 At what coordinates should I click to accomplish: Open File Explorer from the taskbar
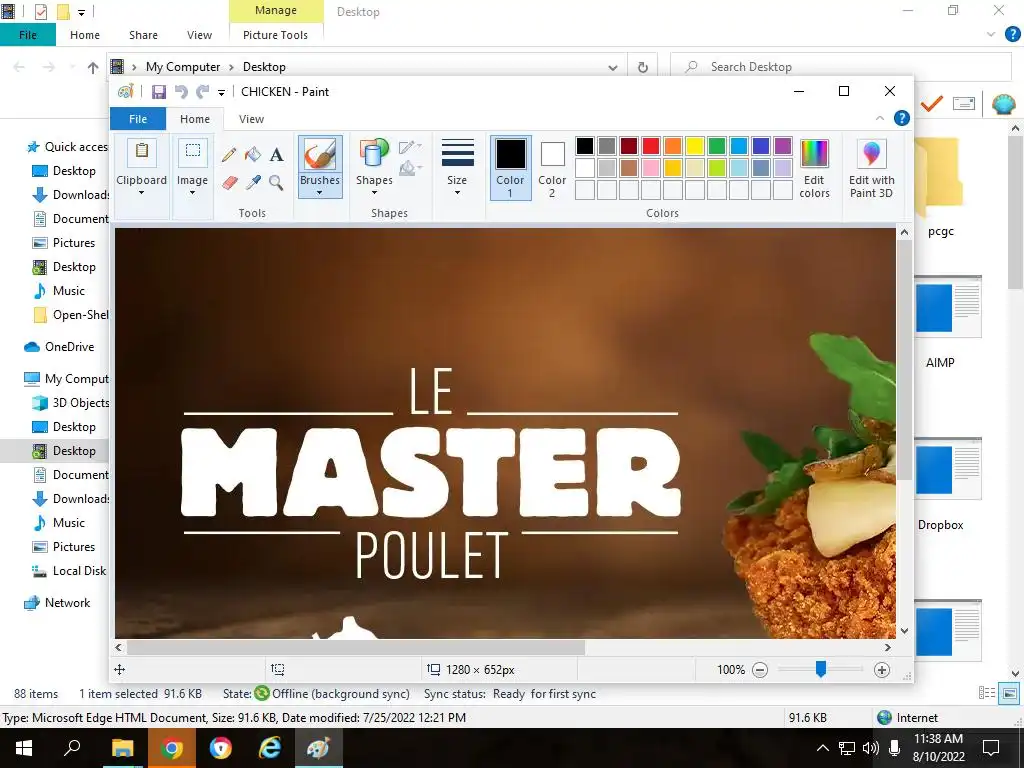pos(122,748)
